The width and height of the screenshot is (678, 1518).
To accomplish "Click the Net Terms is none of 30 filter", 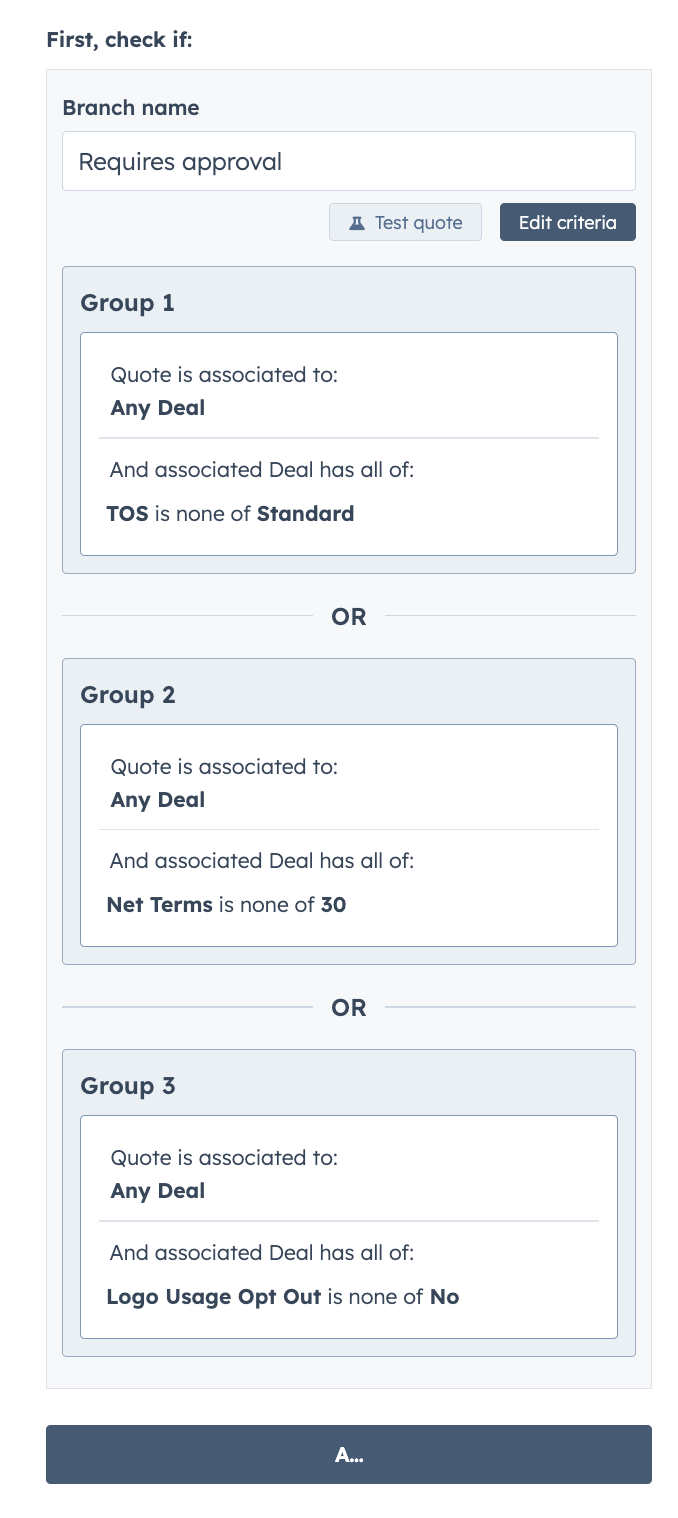I will [226, 905].
